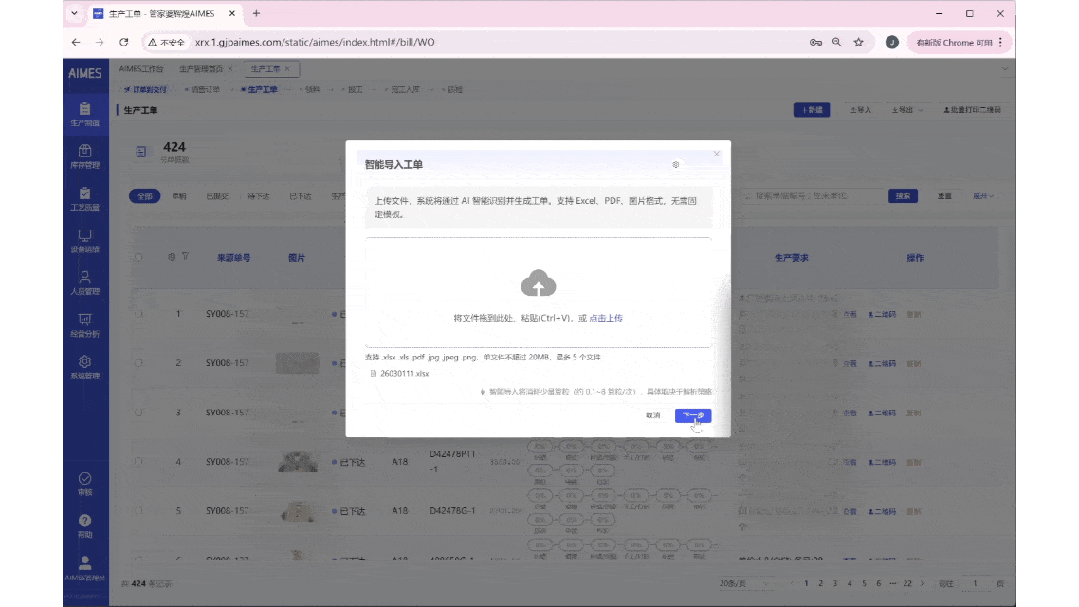
Task: Open the 人员管理 sidebar module
Action: (85, 283)
